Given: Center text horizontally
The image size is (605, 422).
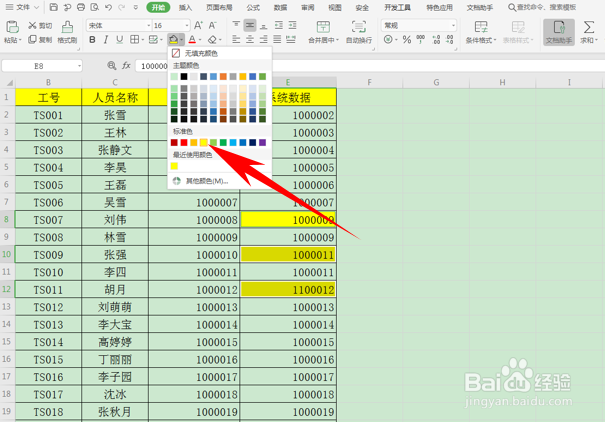Looking at the screenshot, I should (250, 39).
